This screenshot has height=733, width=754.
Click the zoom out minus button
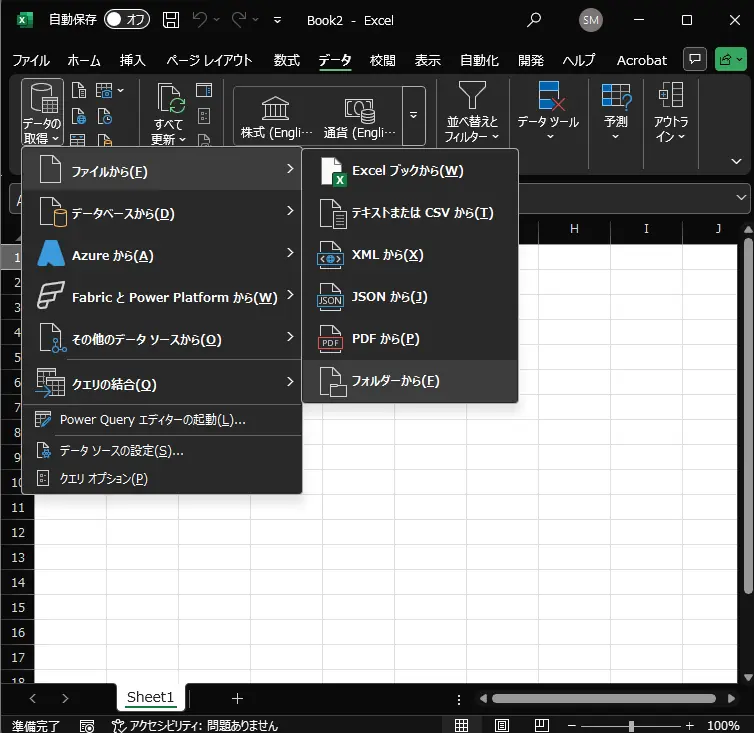[x=572, y=725]
